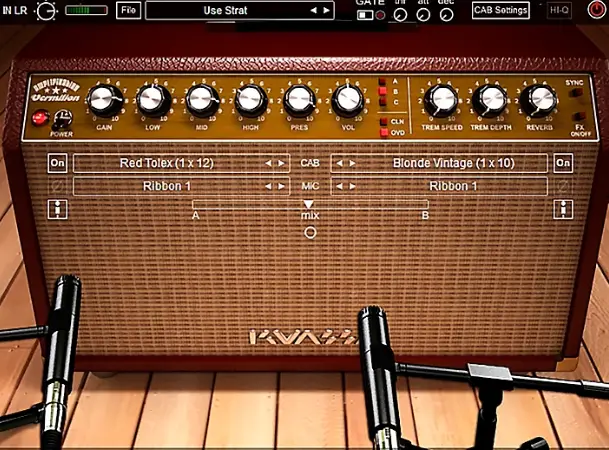Image resolution: width=609 pixels, height=450 pixels.
Task: Select next cabinet for Blonde Vintage slot
Action: pos(352,163)
